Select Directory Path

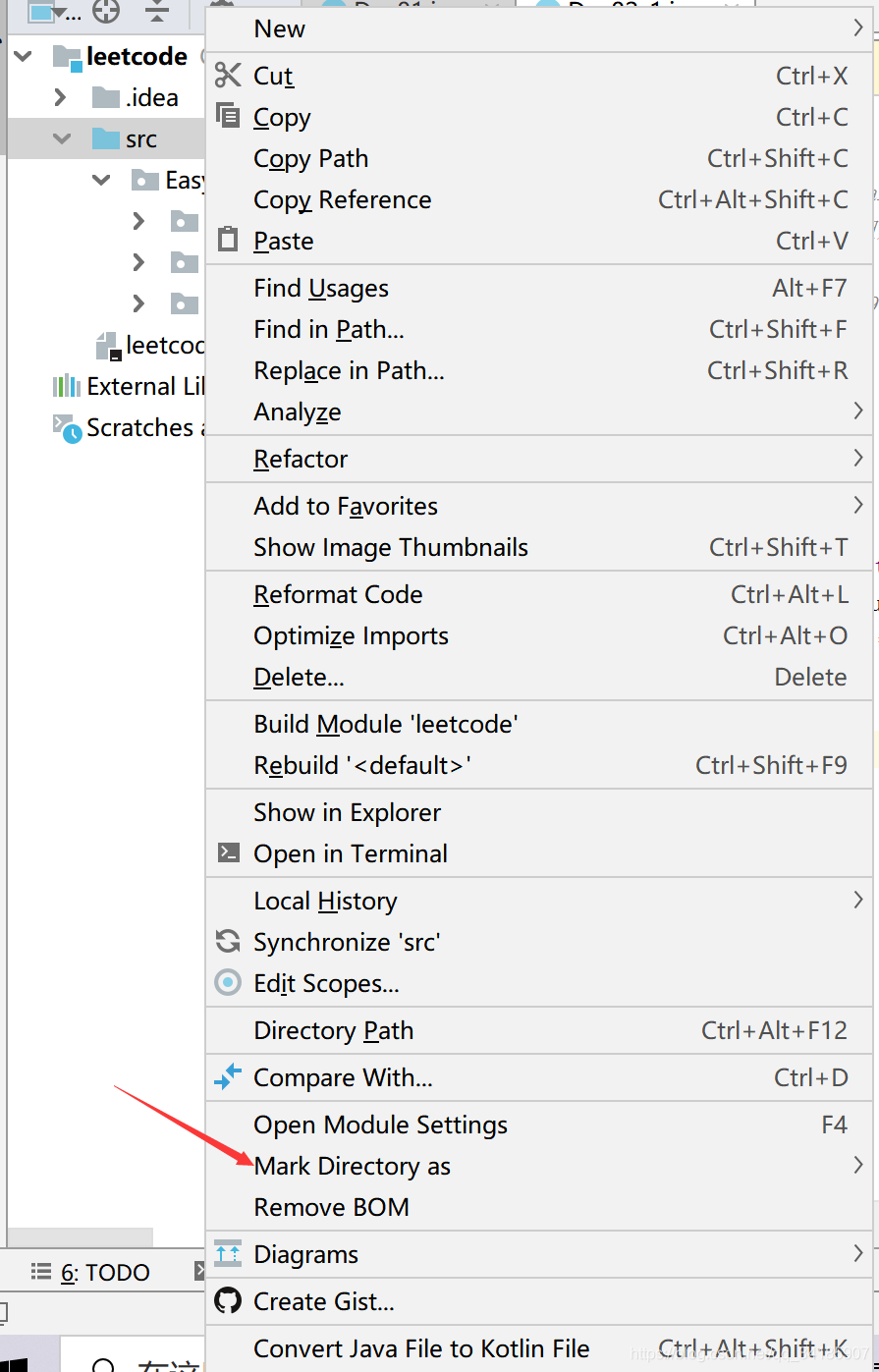click(x=538, y=1030)
